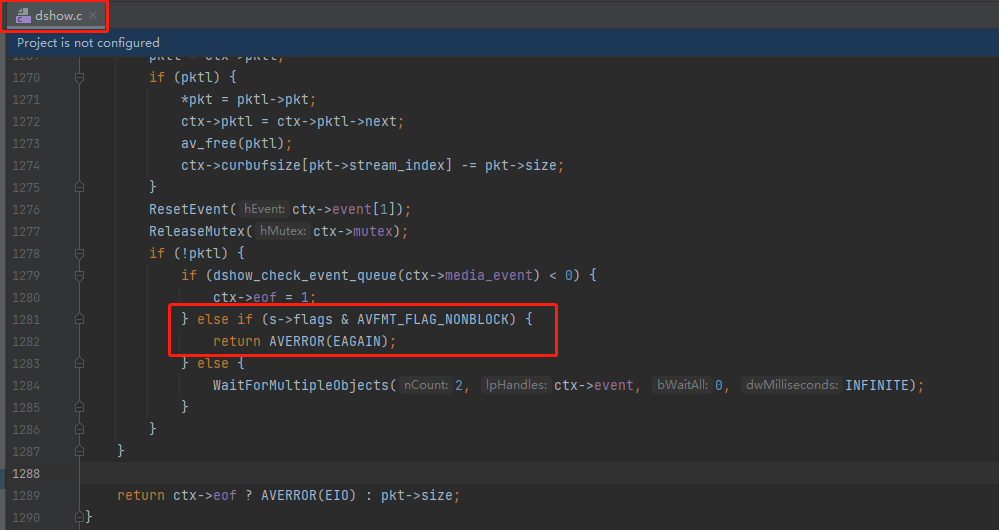This screenshot has height=530, width=999.
Task: Select the dshow.c tab
Action: coord(58,15)
